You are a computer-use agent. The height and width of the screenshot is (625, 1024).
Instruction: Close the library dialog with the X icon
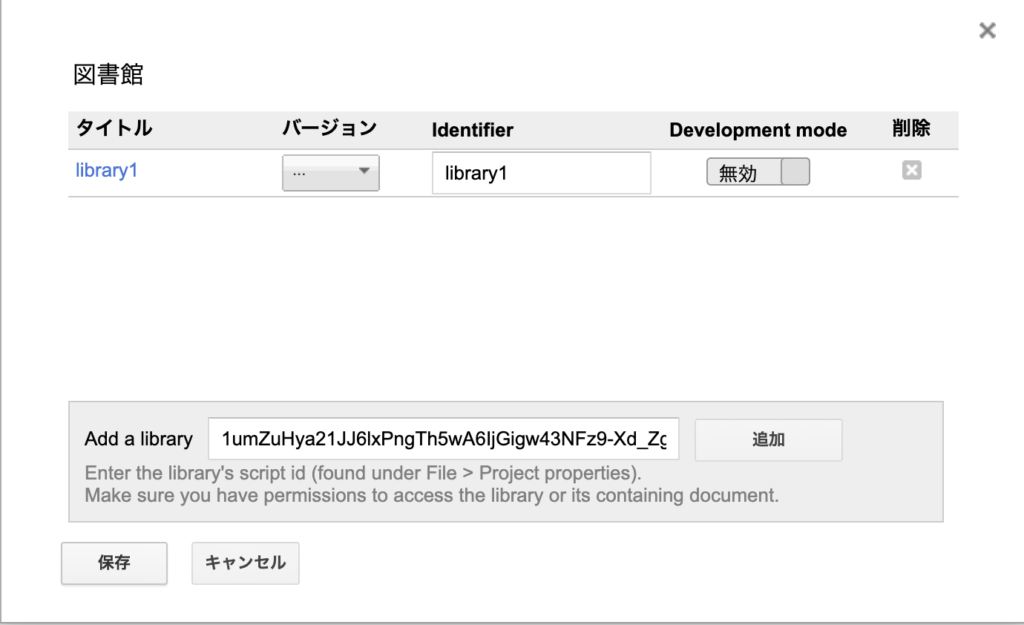[987, 31]
